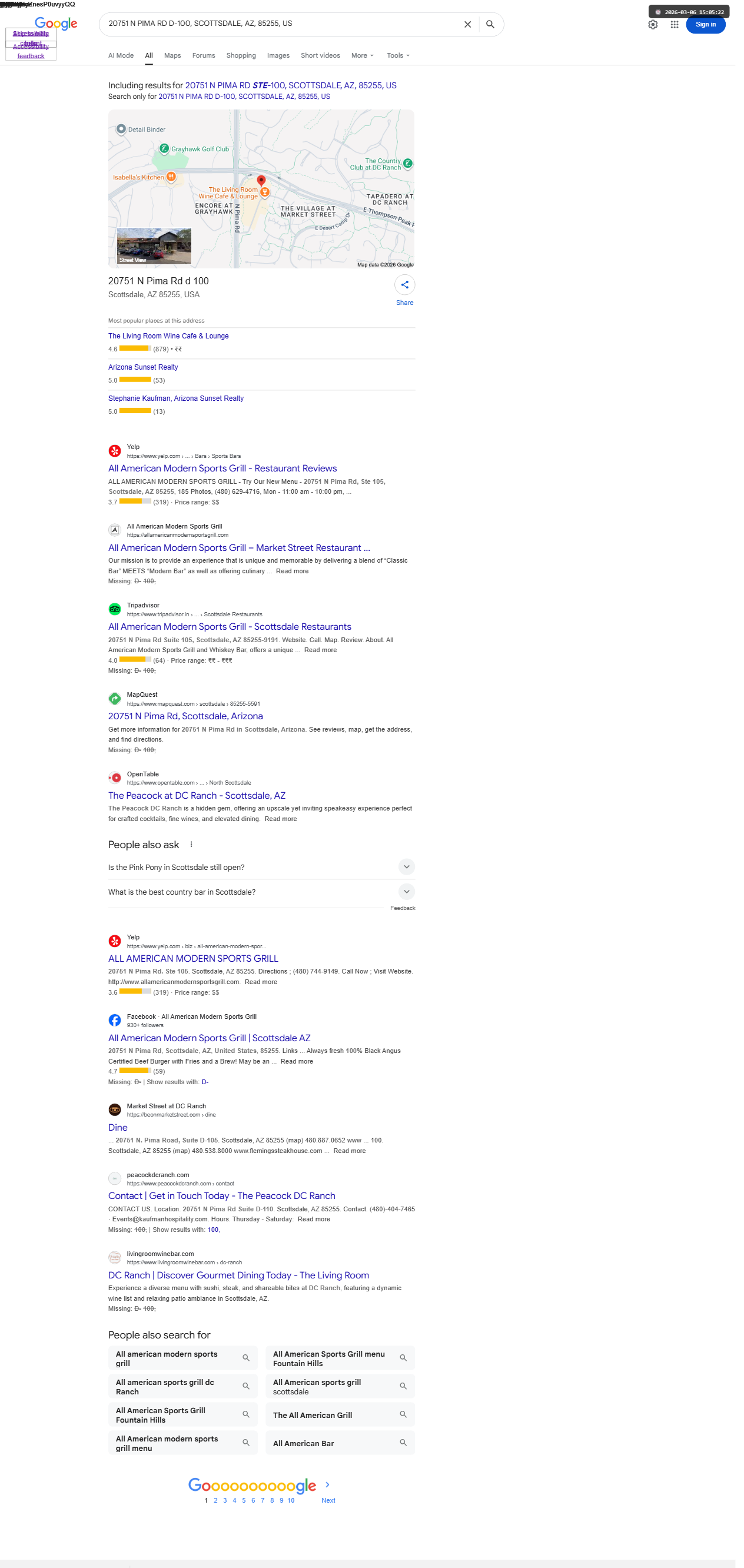
Task: Click the Sign in button
Action: [713, 24]
